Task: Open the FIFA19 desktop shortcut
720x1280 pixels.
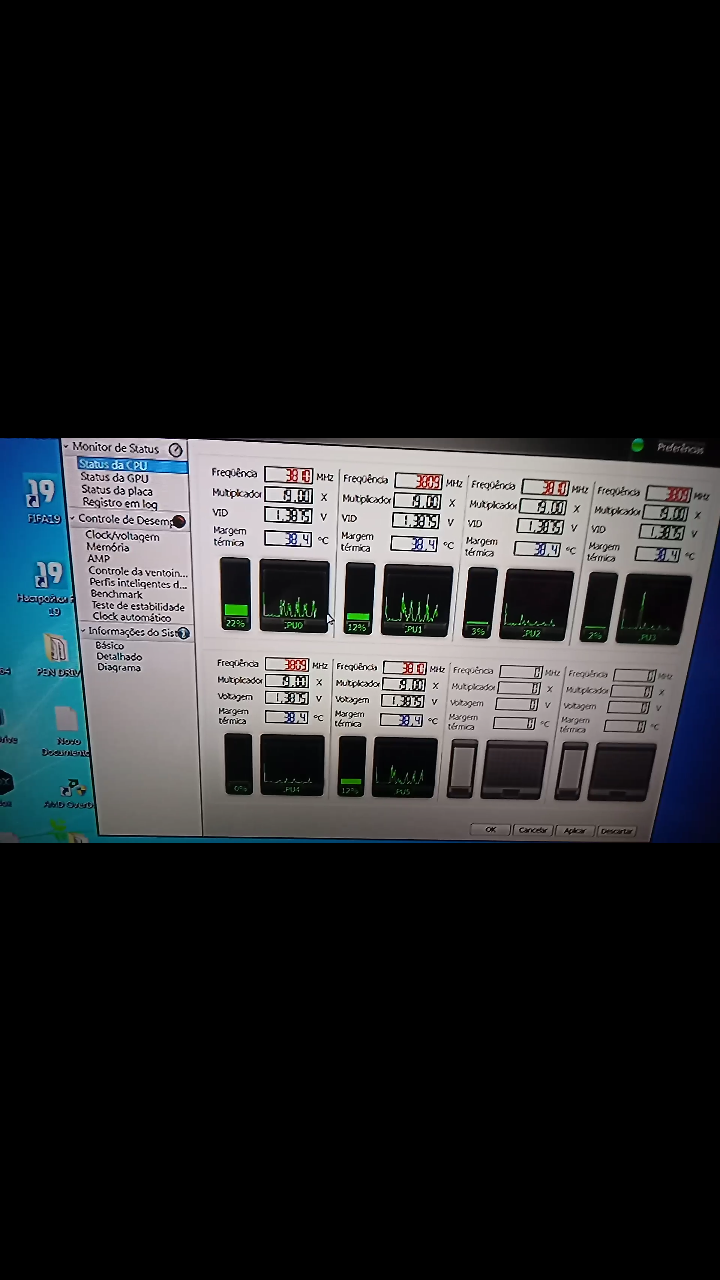Action: (x=42, y=499)
